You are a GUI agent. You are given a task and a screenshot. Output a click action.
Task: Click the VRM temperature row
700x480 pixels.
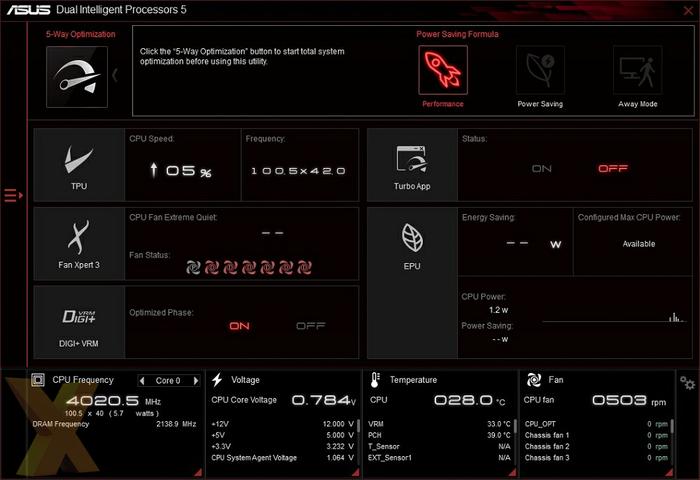point(439,424)
